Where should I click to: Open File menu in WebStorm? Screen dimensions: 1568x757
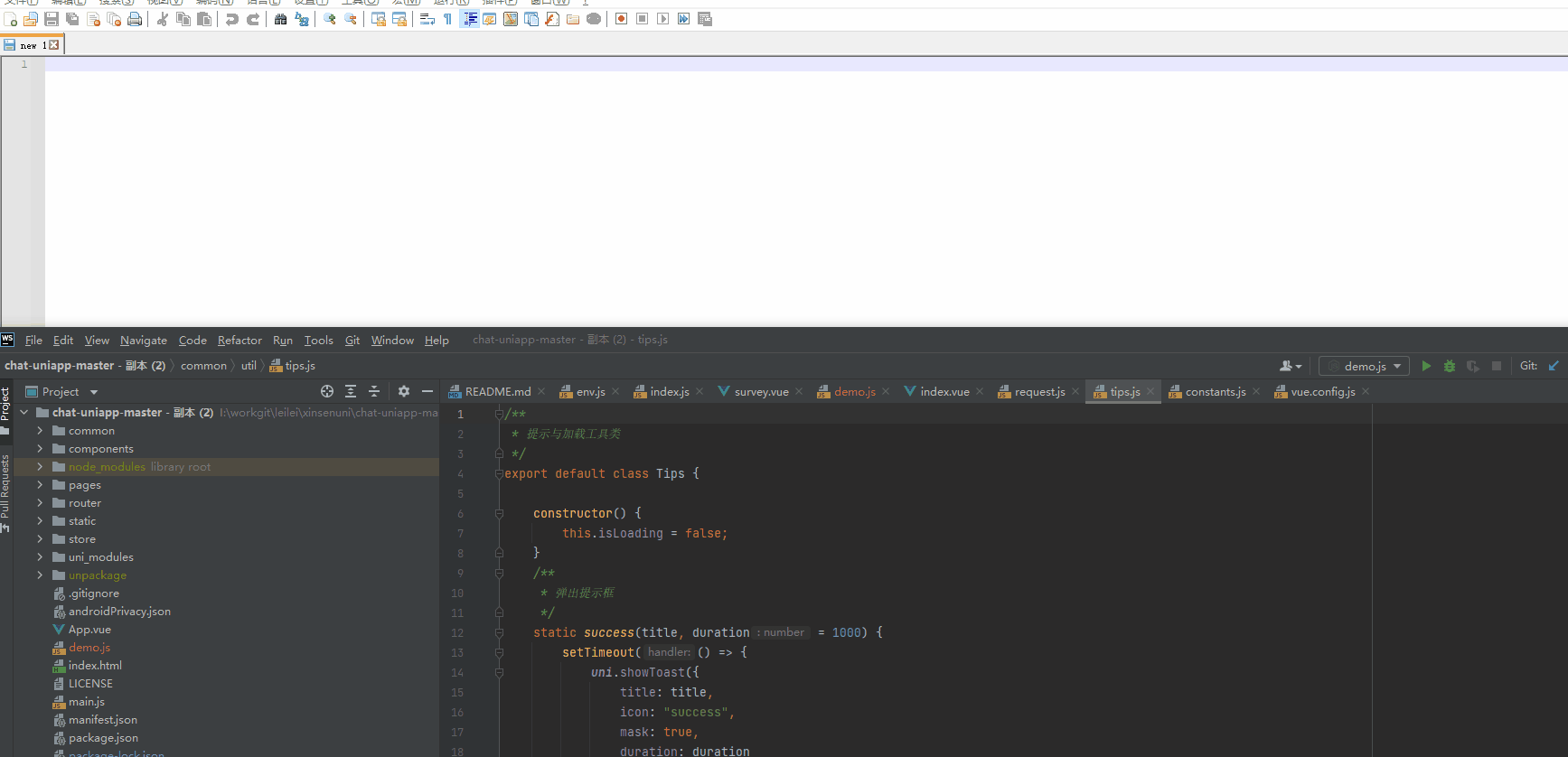tap(33, 341)
